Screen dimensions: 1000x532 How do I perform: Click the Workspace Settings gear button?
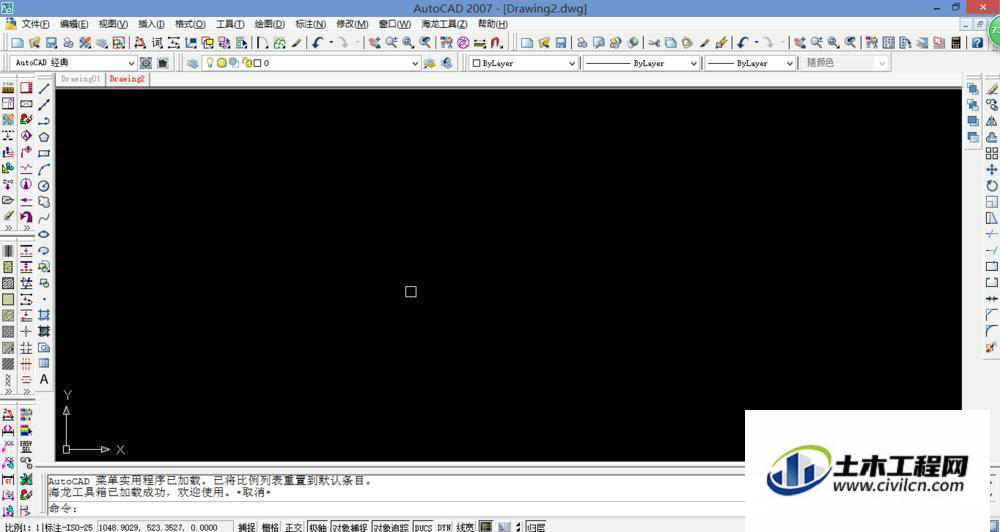coord(146,63)
